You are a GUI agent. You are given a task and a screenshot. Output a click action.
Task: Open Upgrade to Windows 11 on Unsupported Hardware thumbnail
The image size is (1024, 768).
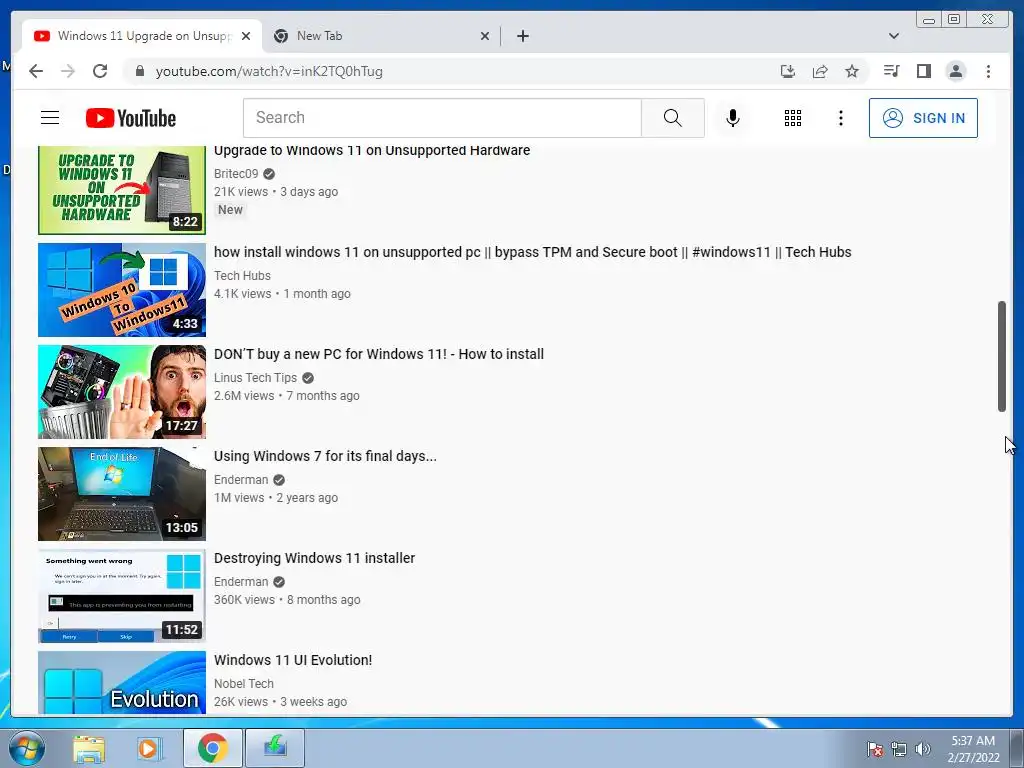pos(121,190)
